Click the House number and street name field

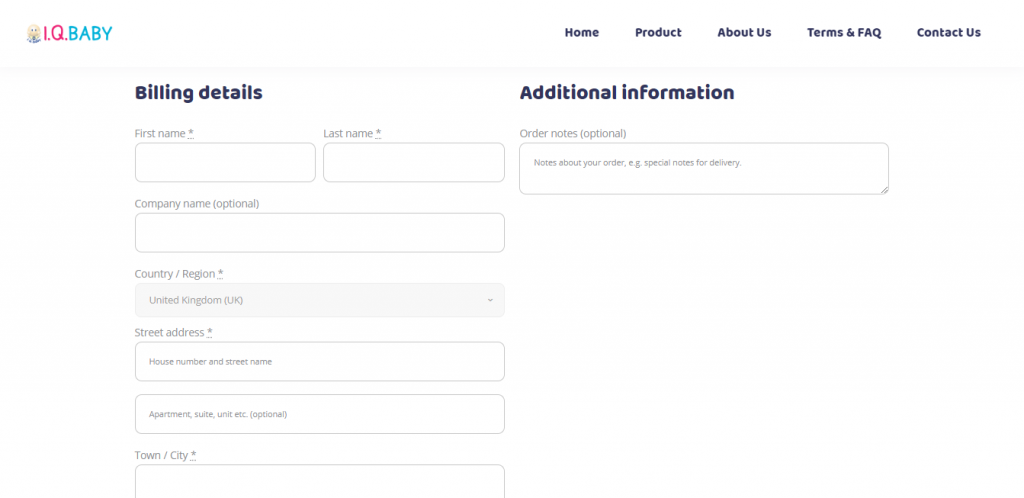(320, 362)
